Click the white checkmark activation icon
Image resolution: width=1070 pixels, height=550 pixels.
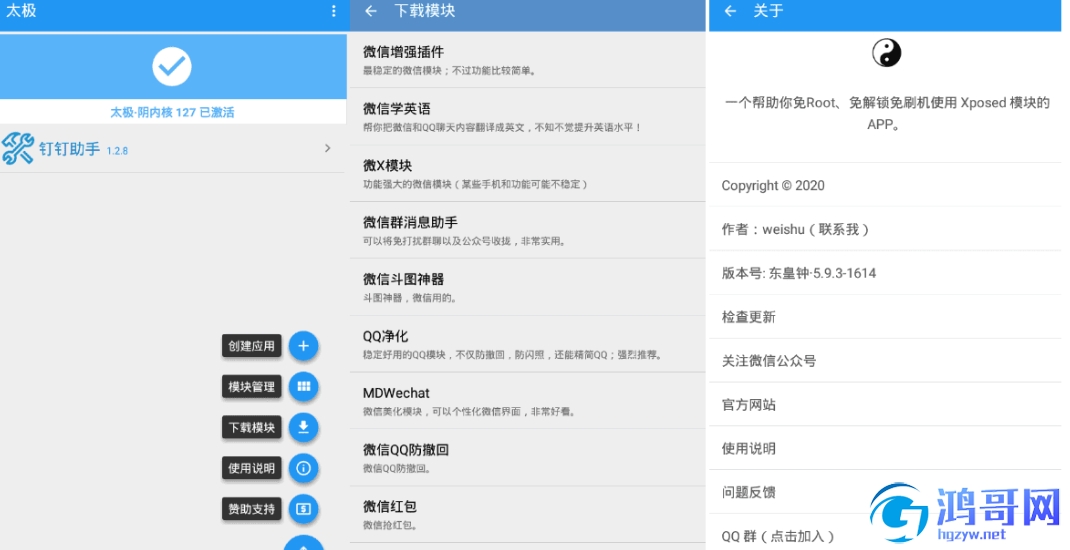click(172, 66)
